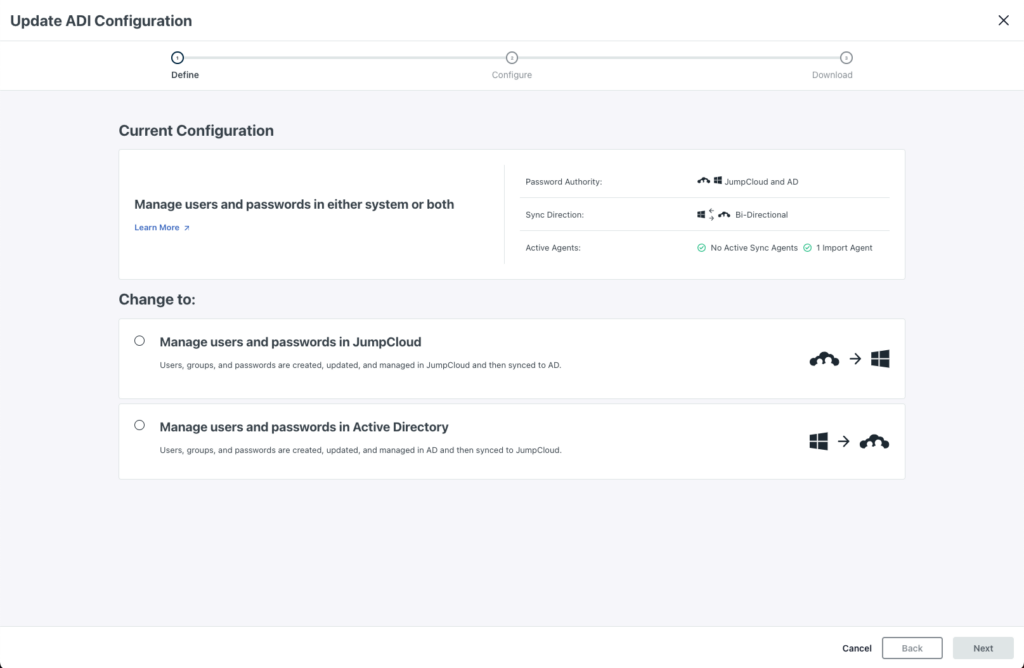The height and width of the screenshot is (668, 1024).
Task: Open the Learn More link
Action: 157,228
